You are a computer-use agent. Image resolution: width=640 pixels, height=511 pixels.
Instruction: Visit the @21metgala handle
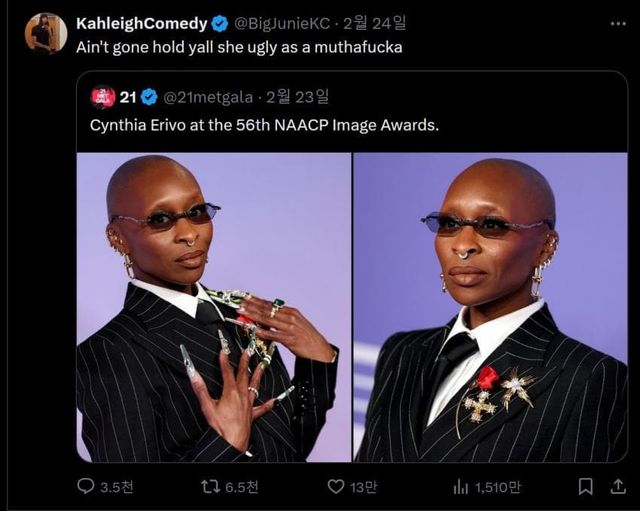pos(206,97)
